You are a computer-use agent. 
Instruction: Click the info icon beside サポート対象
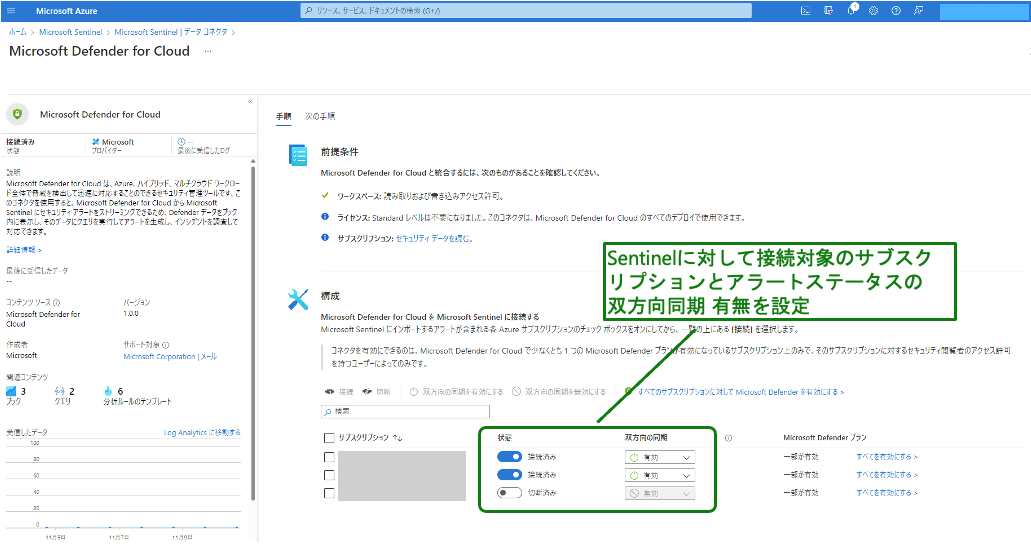[165, 345]
